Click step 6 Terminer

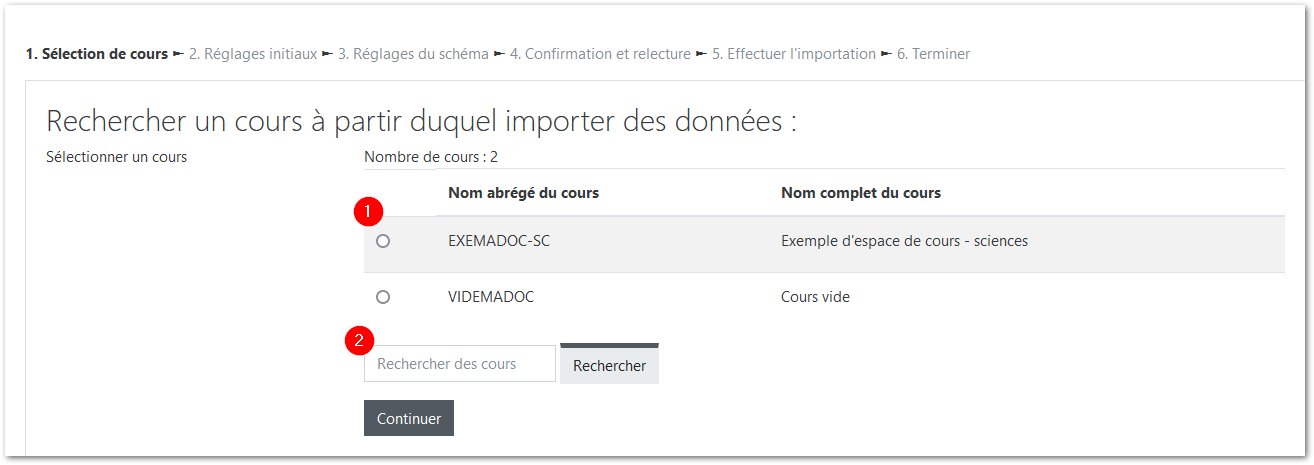point(933,54)
